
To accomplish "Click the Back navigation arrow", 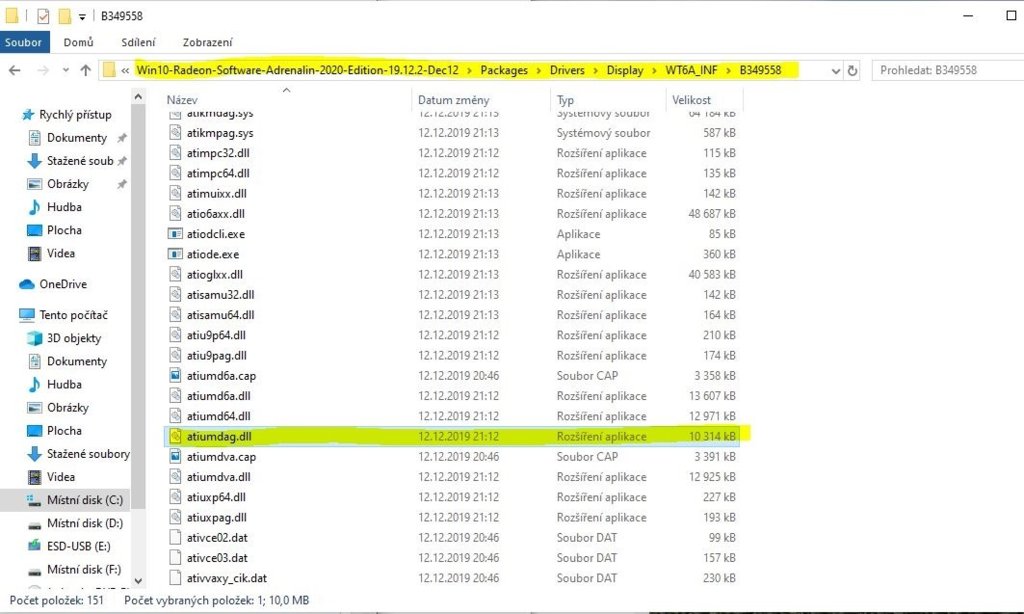I will 15,71.
